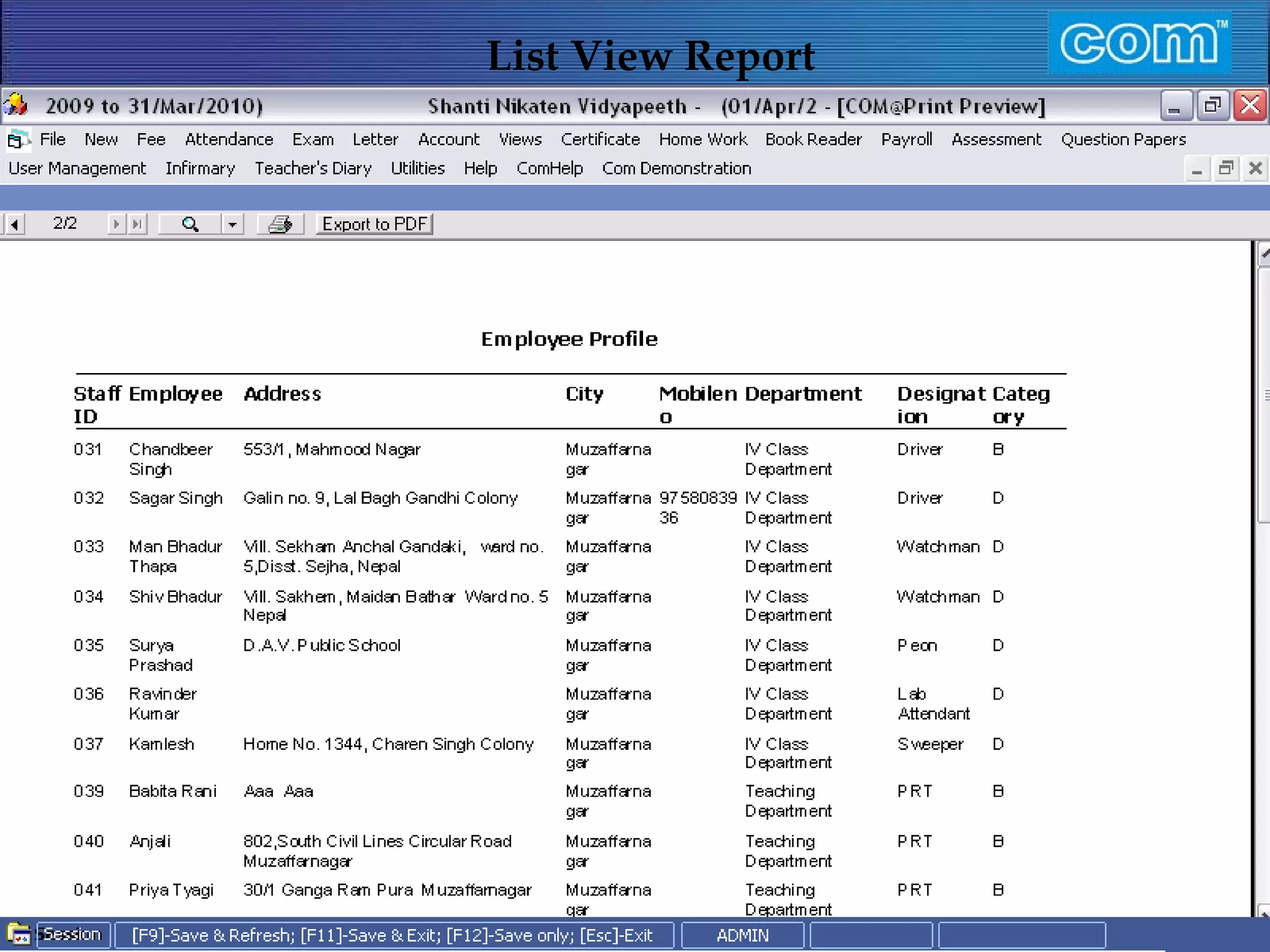
Task: Click the document icon beside File menu
Action: coord(17,140)
